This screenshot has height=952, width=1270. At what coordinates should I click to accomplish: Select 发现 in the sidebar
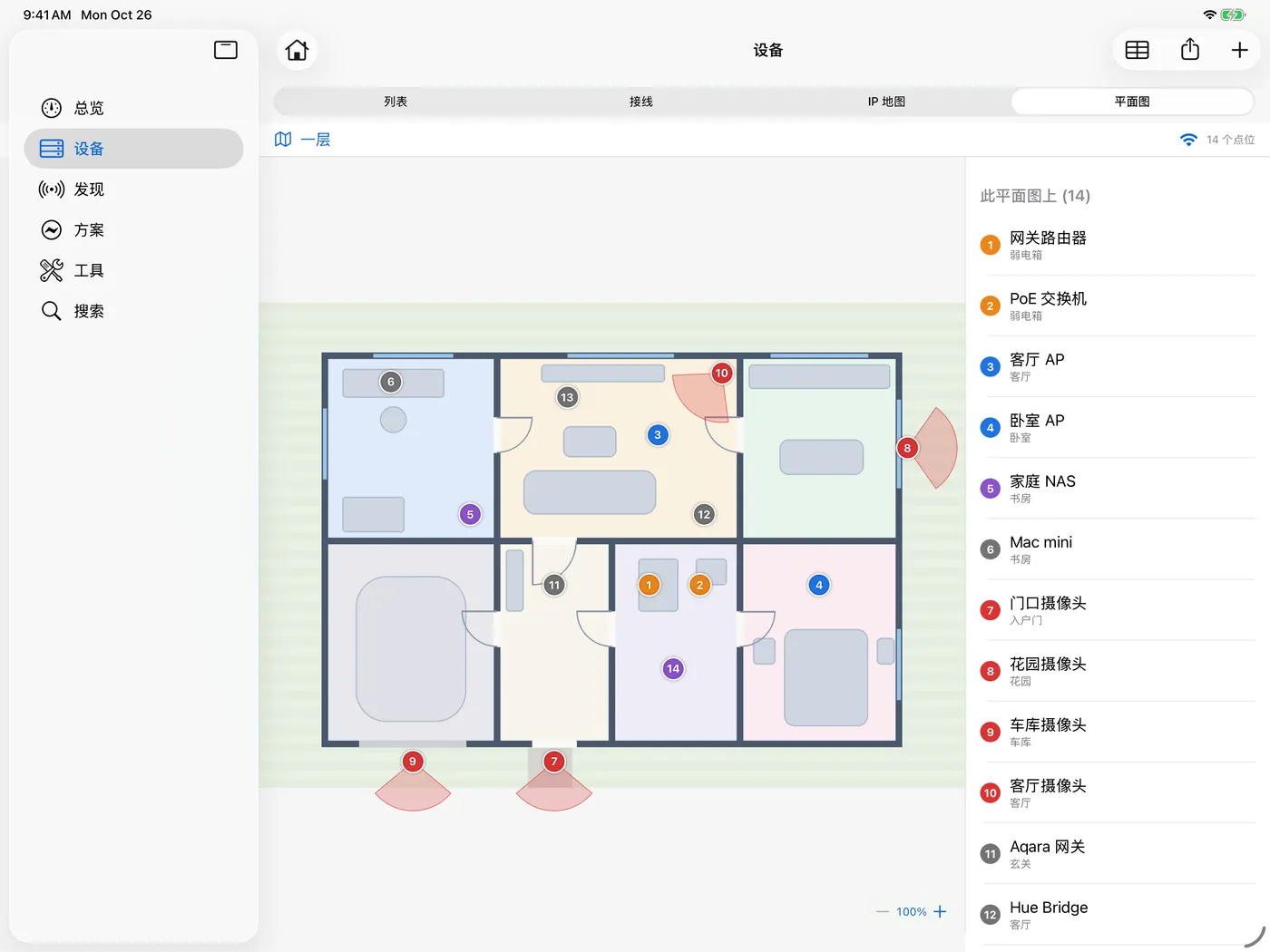[133, 189]
